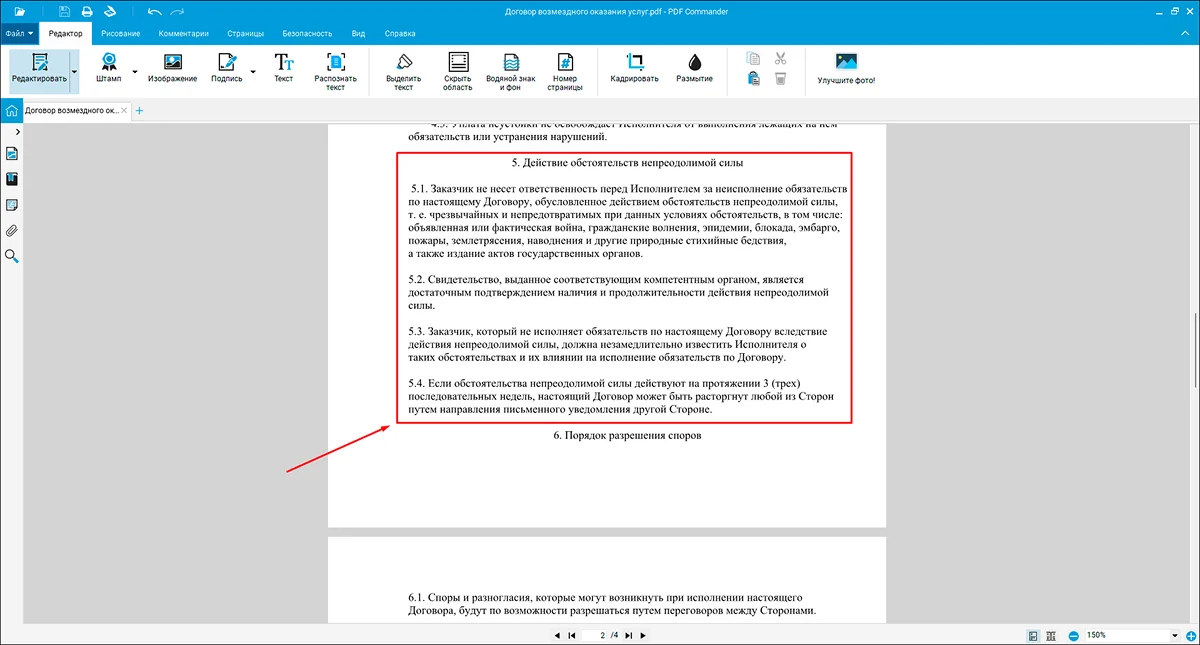Jump to the first page
Image resolution: width=1200 pixels, height=645 pixels.
[x=571, y=635]
